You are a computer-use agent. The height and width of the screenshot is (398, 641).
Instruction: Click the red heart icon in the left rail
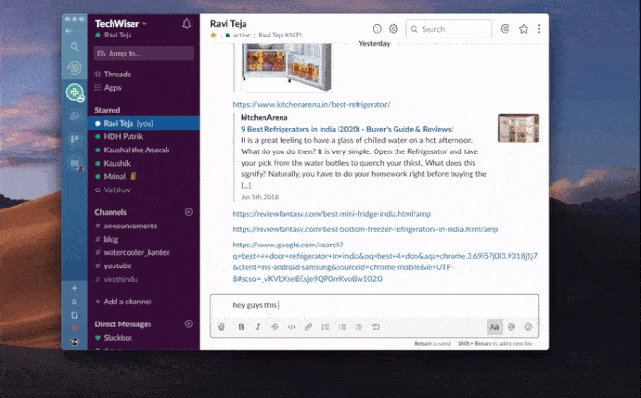74,328
